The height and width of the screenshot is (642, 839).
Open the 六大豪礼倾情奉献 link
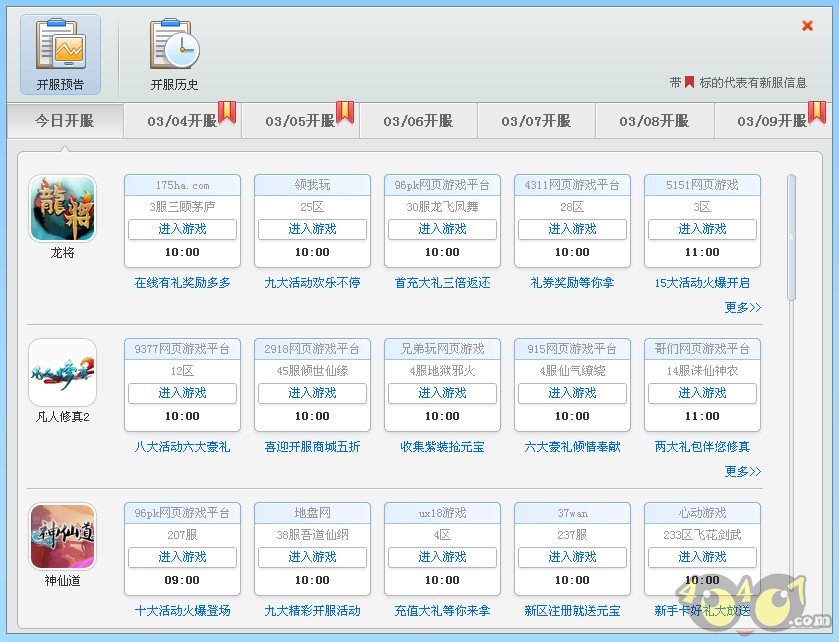click(x=573, y=447)
